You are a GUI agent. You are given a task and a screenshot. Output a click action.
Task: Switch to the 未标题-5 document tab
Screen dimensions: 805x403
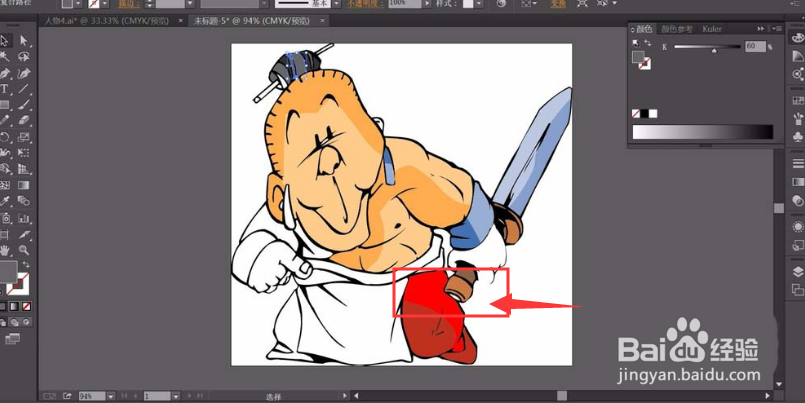[x=252, y=21]
